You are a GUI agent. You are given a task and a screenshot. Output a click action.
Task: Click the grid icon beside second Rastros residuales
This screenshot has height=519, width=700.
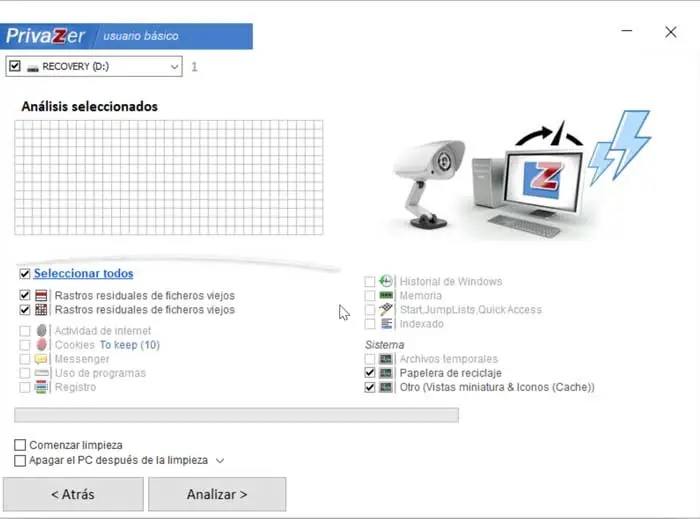coord(41,309)
